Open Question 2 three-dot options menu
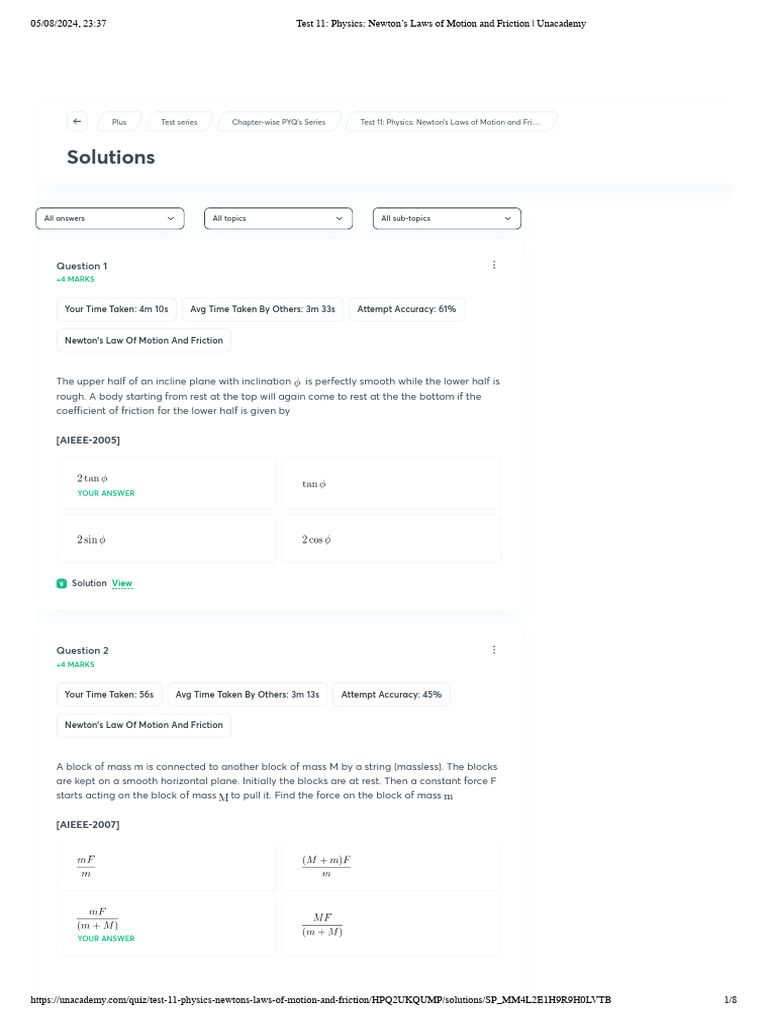This screenshot has height=1024, width=768. coord(494,650)
